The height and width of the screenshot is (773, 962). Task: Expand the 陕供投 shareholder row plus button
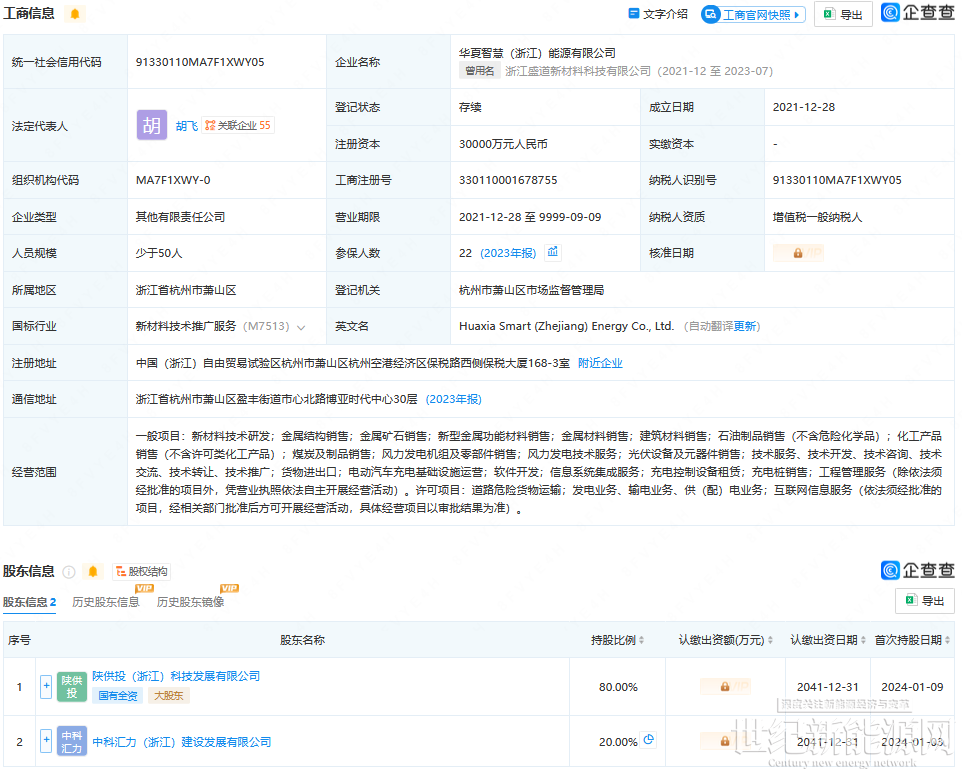(46, 686)
